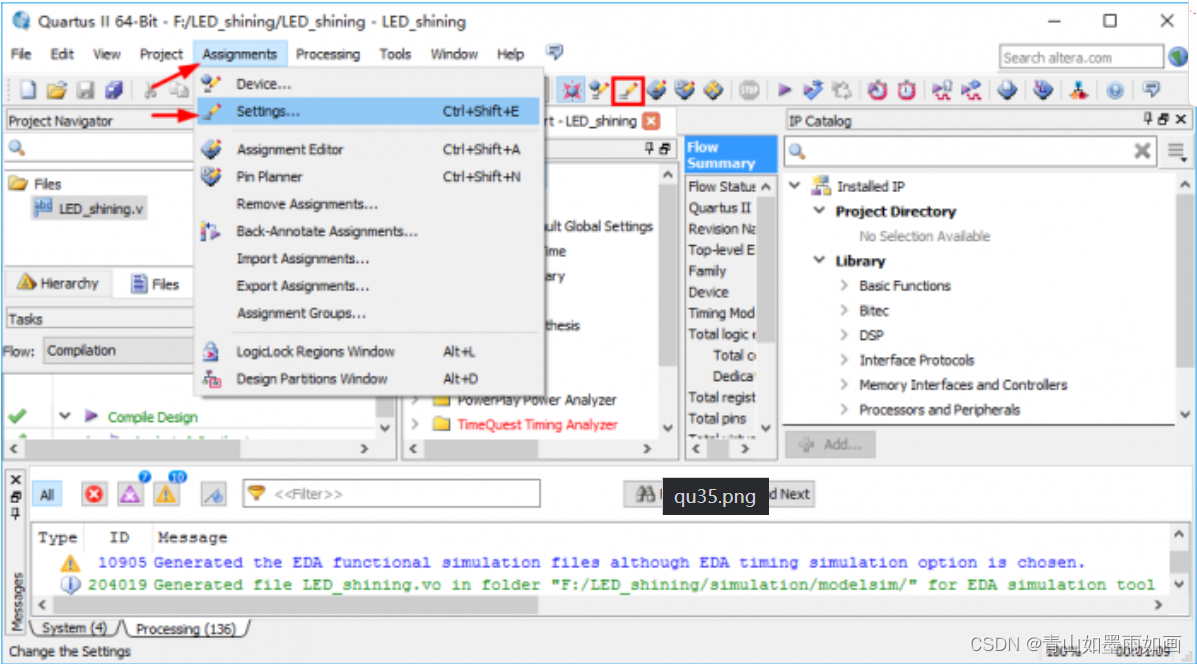Click inside the Search altera.com field
Viewport: 1197px width, 664px height.
1075,56
